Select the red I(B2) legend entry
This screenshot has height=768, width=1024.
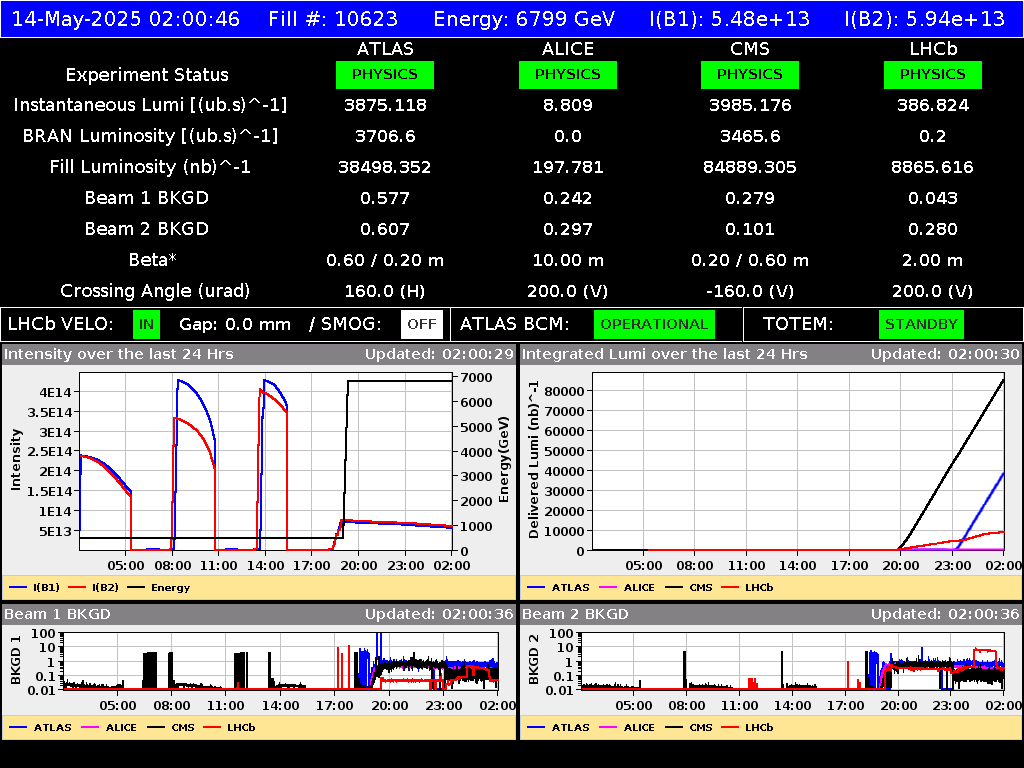[93, 588]
